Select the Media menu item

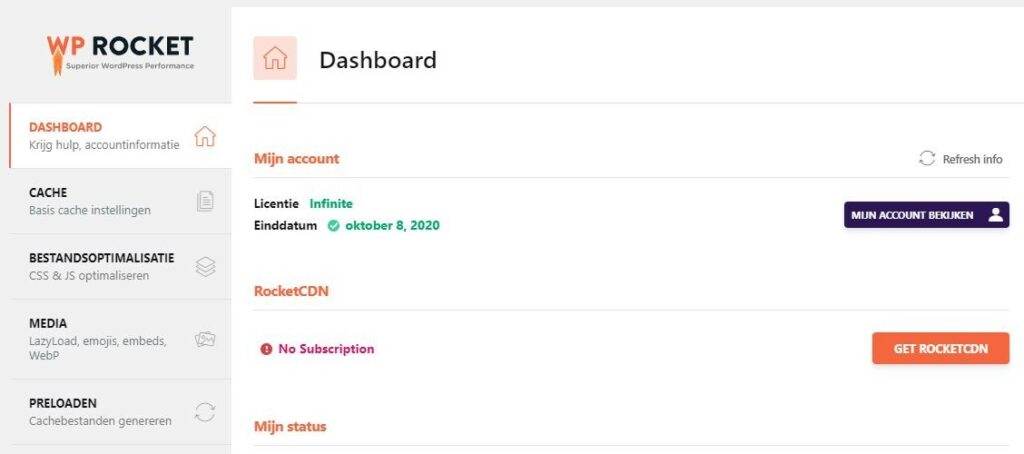coord(97,339)
